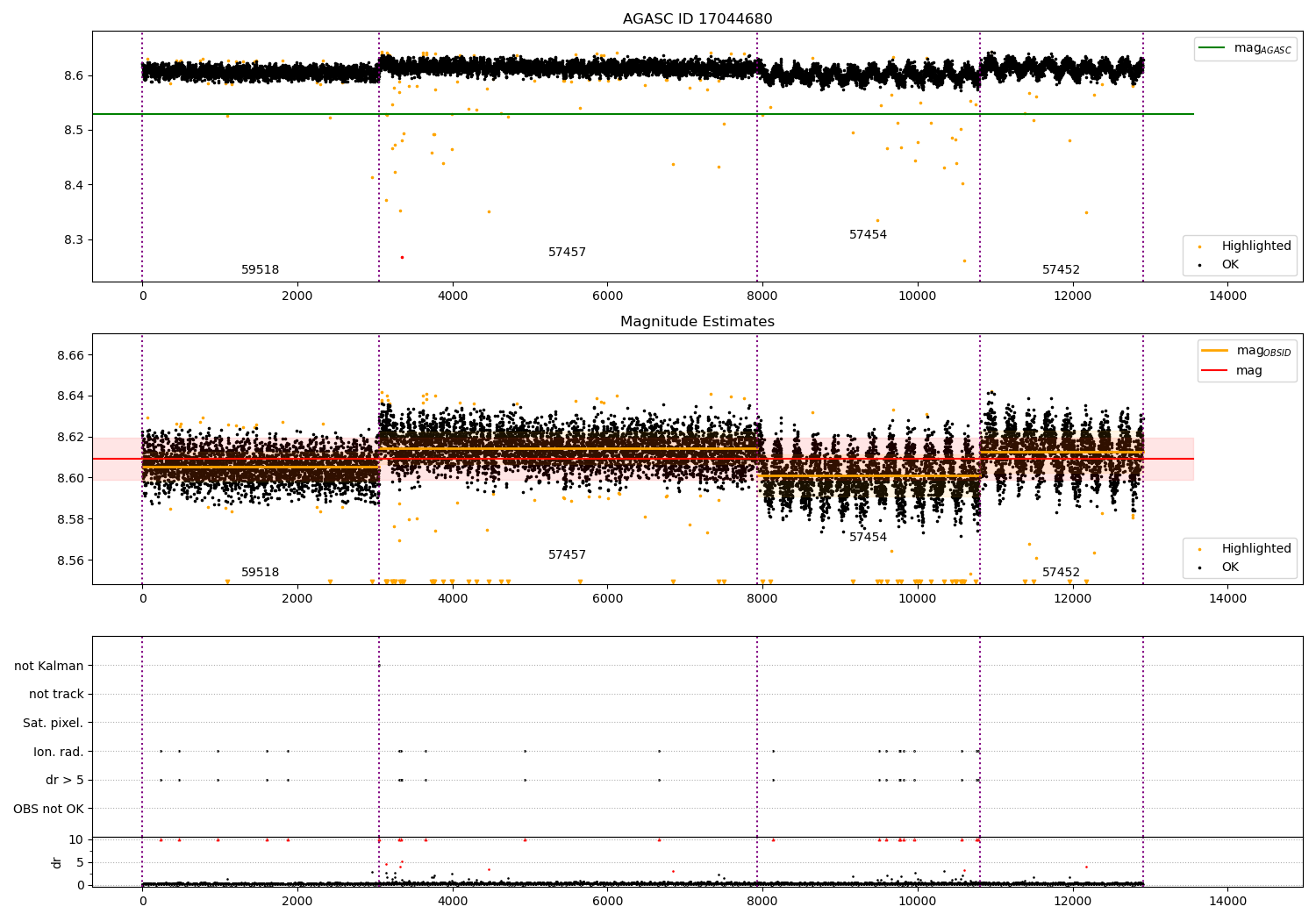Click the 8.56 y-tick label
Image resolution: width=1316 pixels, height=921 pixels.
69,560
